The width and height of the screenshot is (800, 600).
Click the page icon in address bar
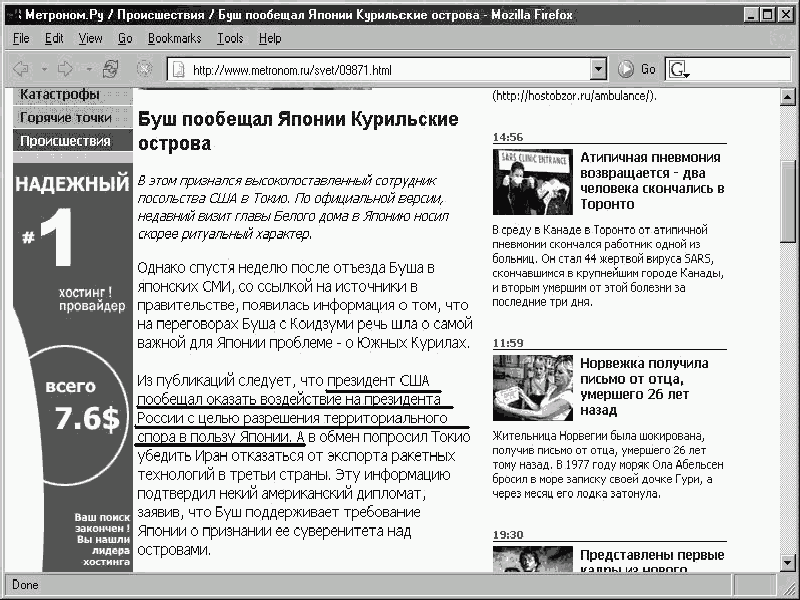click(x=179, y=70)
